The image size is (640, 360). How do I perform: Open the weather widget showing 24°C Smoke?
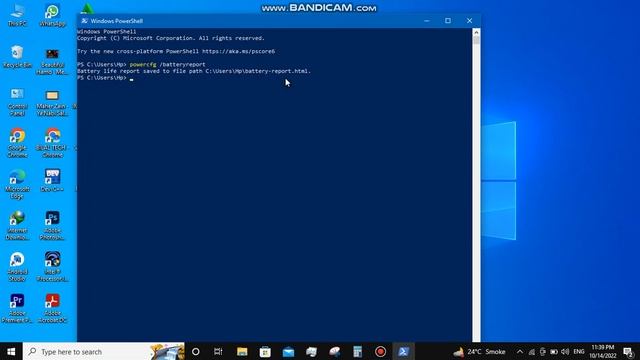click(479, 351)
